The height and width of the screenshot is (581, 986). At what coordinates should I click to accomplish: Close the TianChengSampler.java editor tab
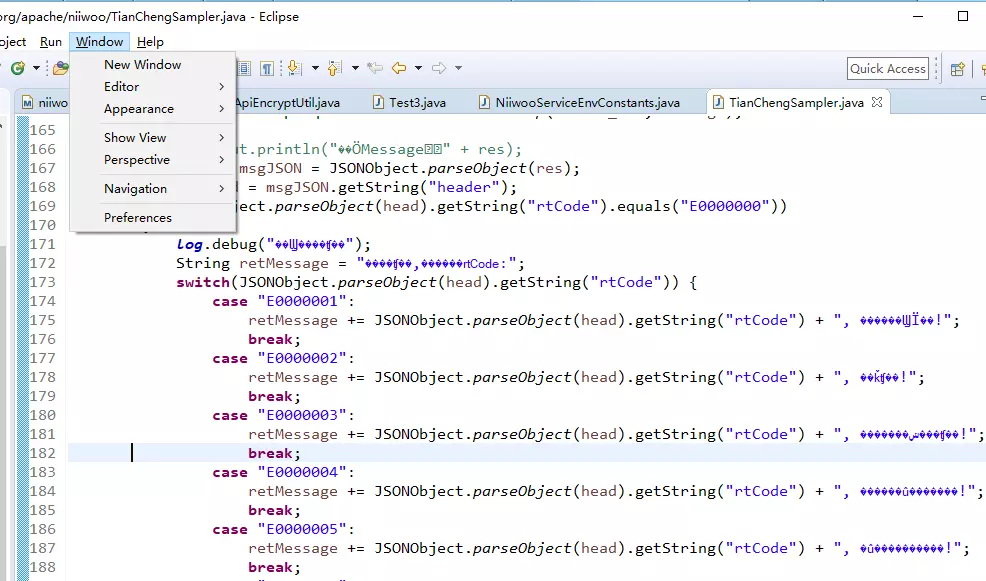point(877,103)
